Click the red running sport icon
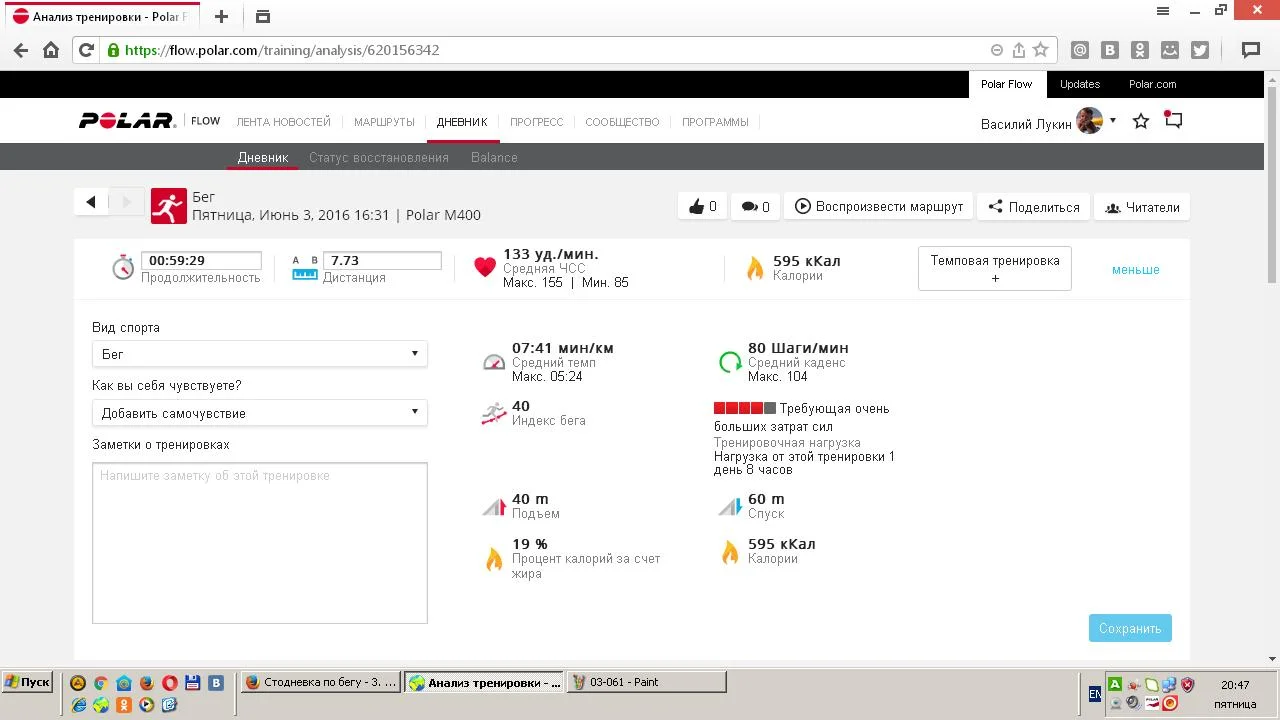1280x720 pixels. coord(169,206)
